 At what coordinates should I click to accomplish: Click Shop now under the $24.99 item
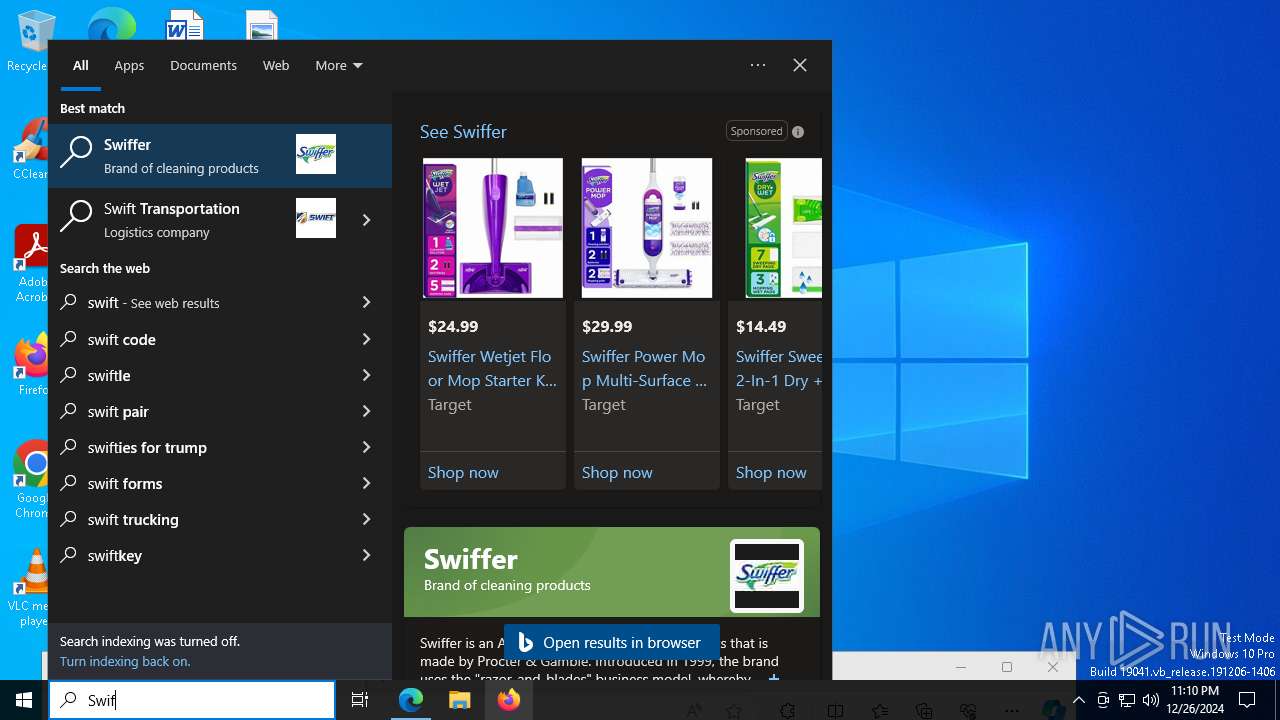[x=463, y=472]
